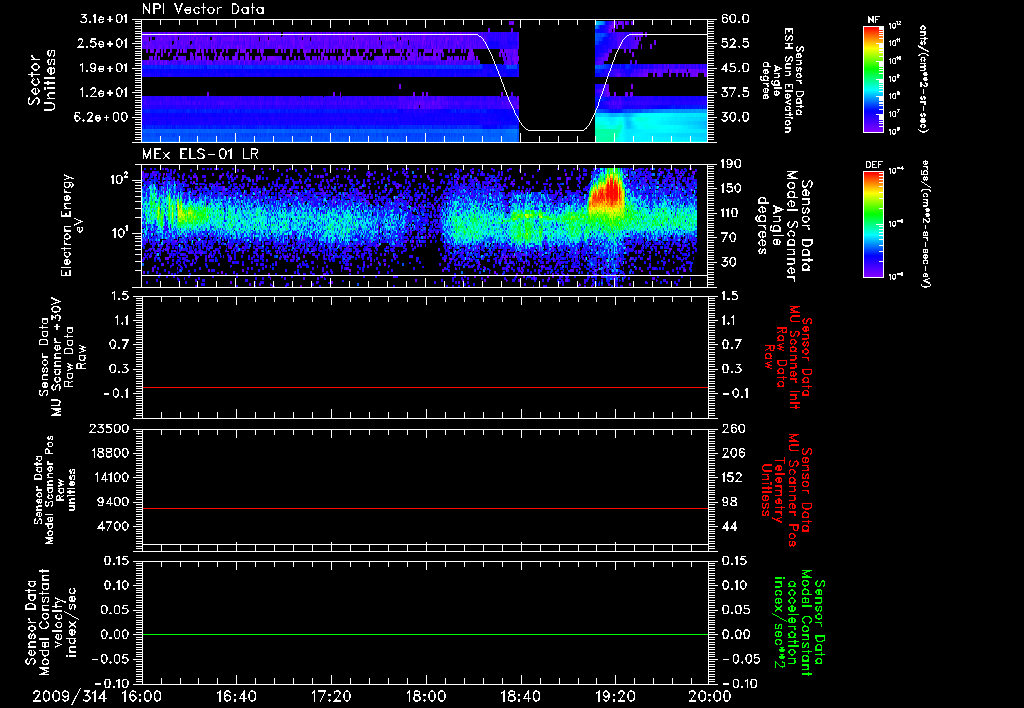Screen dimensions: 1024x708
Task: Click the green line in velocity panel
Action: pos(424,634)
